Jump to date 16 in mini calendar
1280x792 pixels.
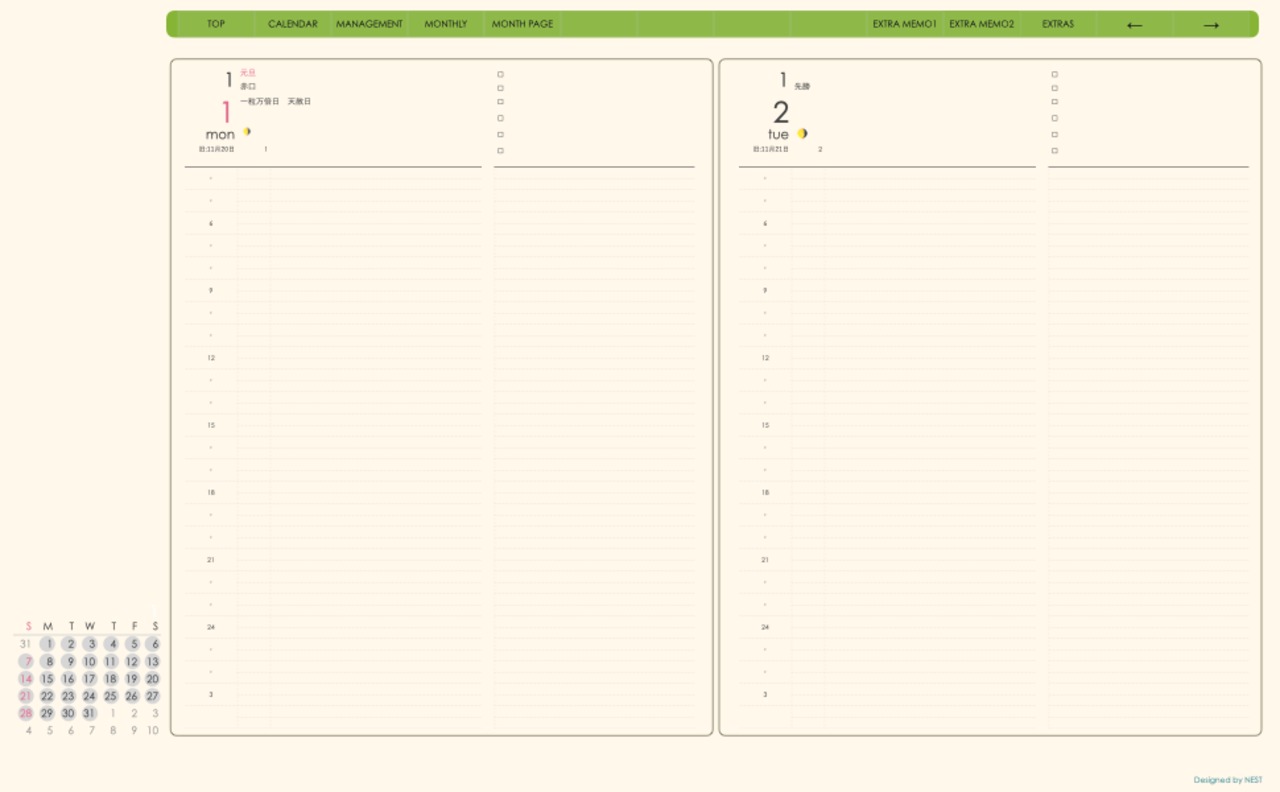[x=68, y=679]
